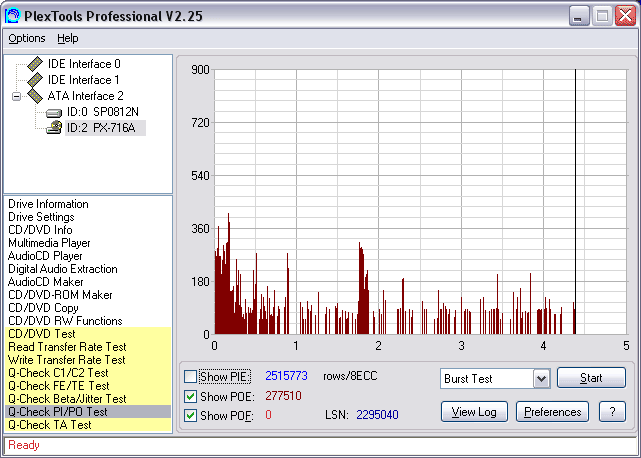Close the PlexTools window
This screenshot has width=641, height=458.
[625, 16]
